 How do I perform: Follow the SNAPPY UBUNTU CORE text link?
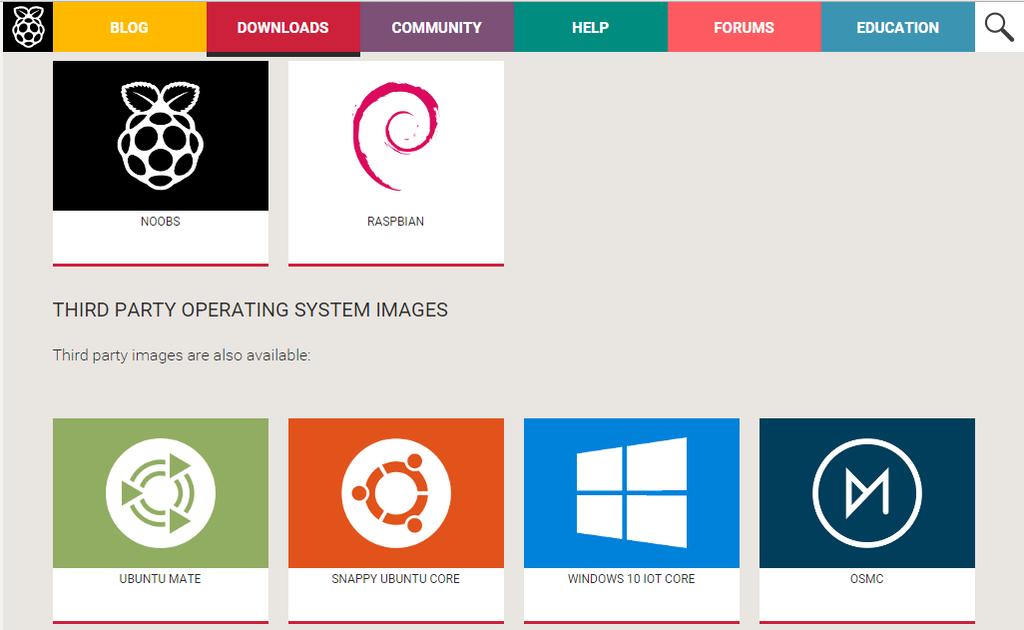[x=396, y=578]
